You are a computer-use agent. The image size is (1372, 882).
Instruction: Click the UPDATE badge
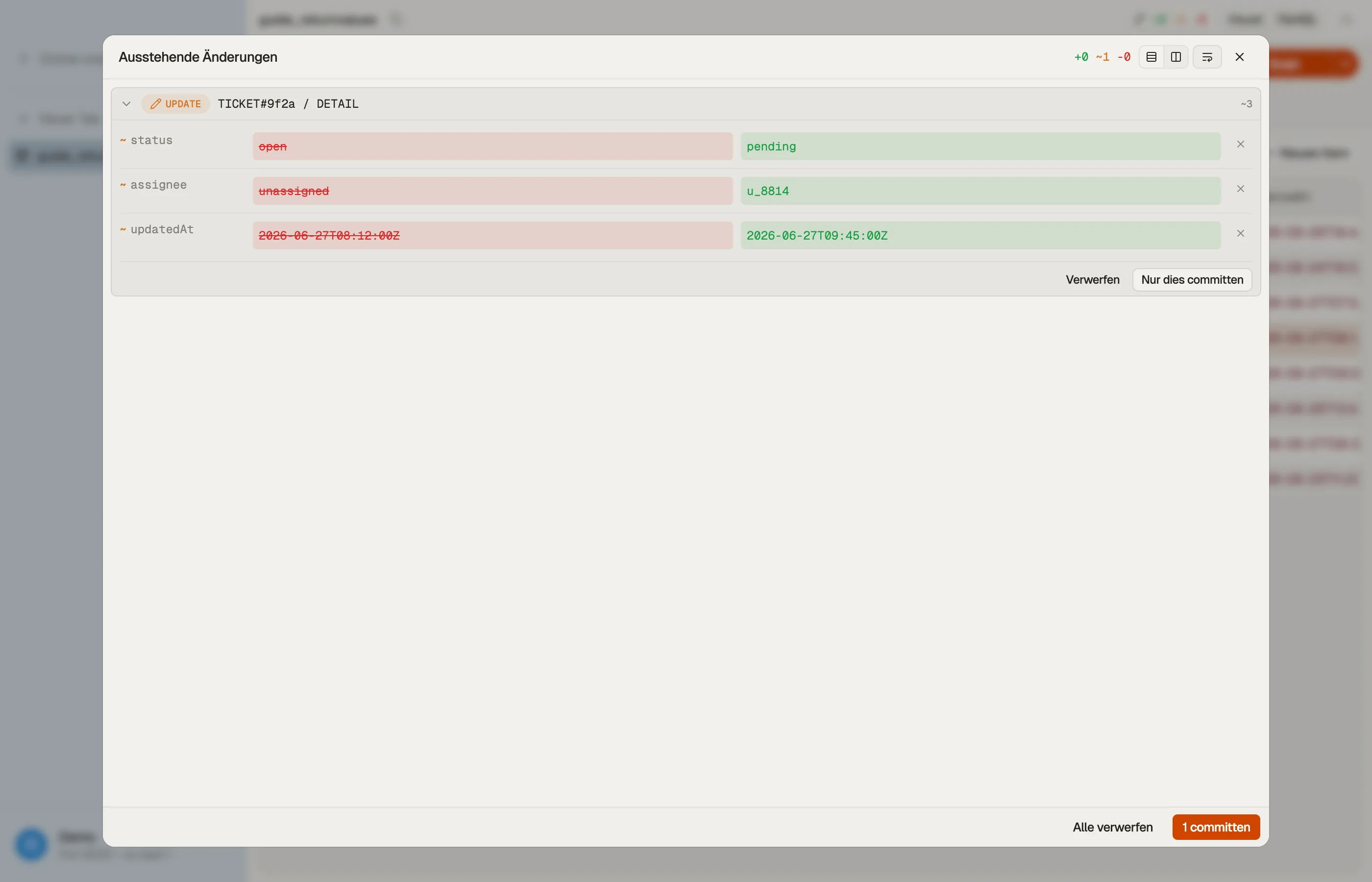point(176,104)
